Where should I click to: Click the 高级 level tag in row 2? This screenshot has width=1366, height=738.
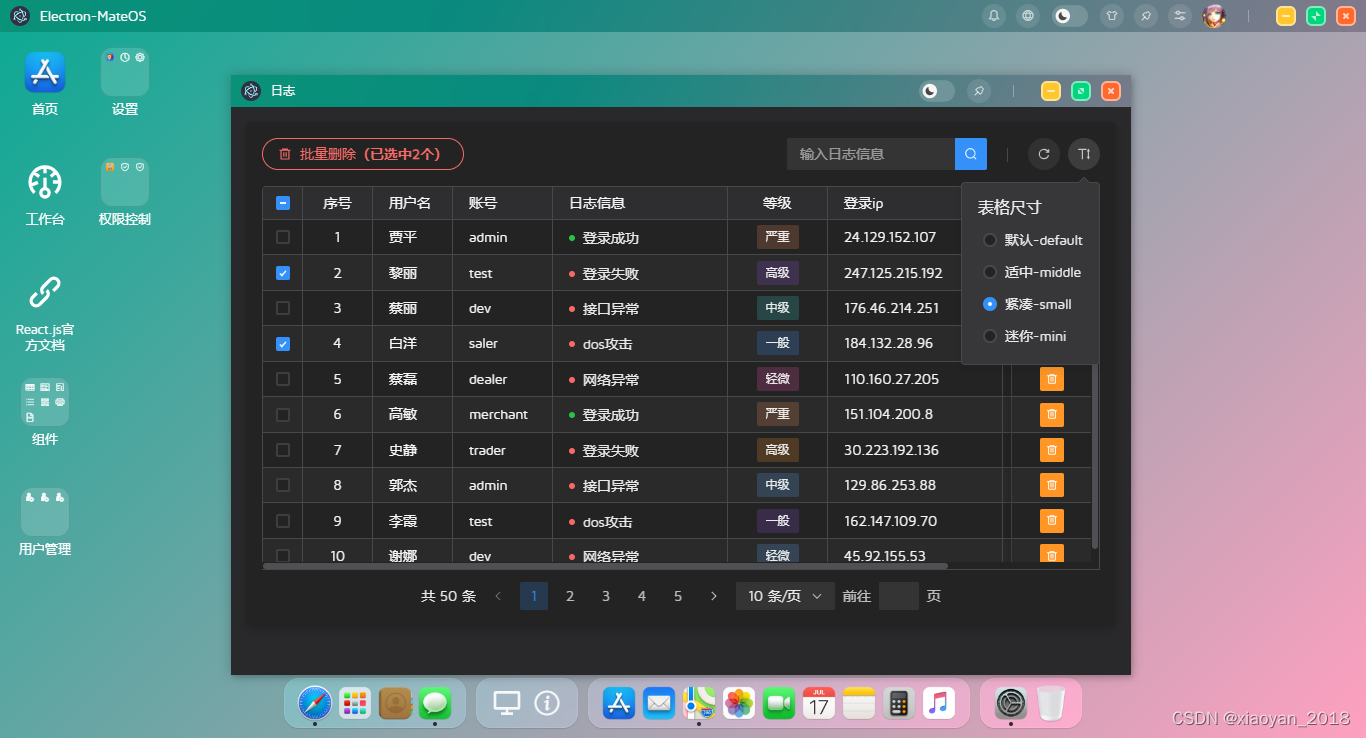(x=777, y=273)
